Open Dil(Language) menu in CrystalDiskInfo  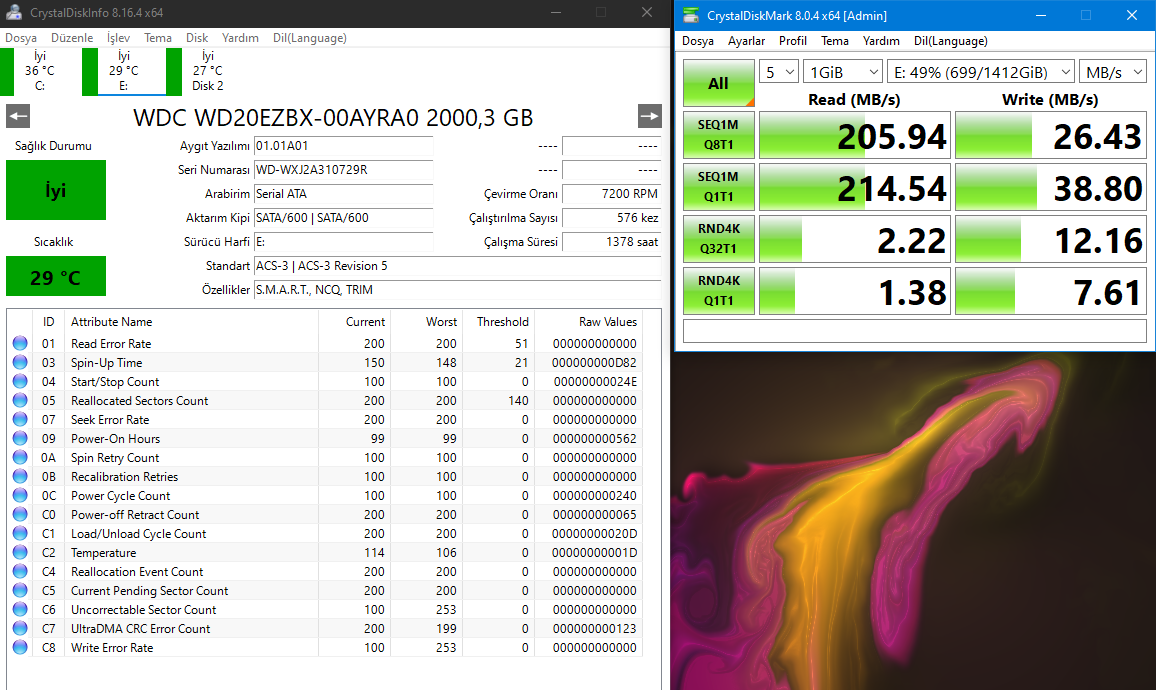[x=310, y=38]
